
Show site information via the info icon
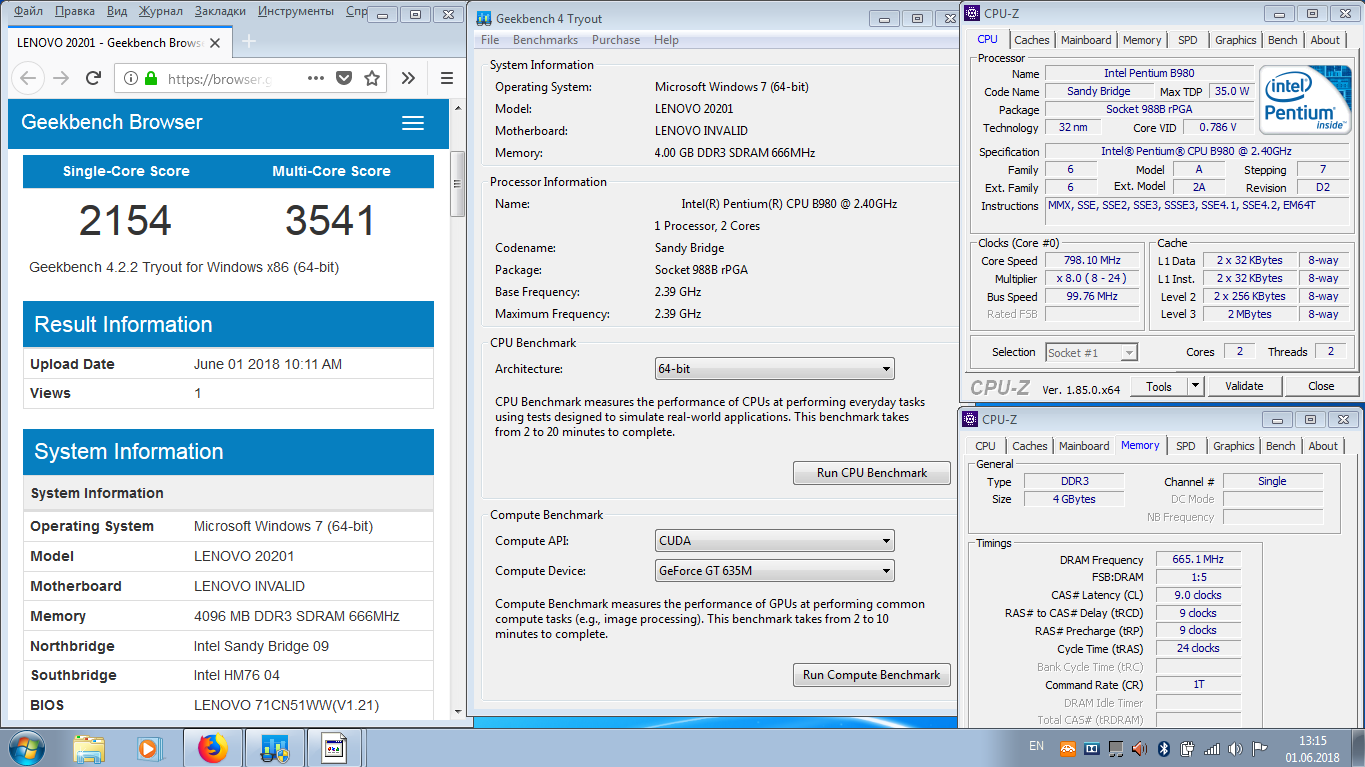[x=131, y=78]
